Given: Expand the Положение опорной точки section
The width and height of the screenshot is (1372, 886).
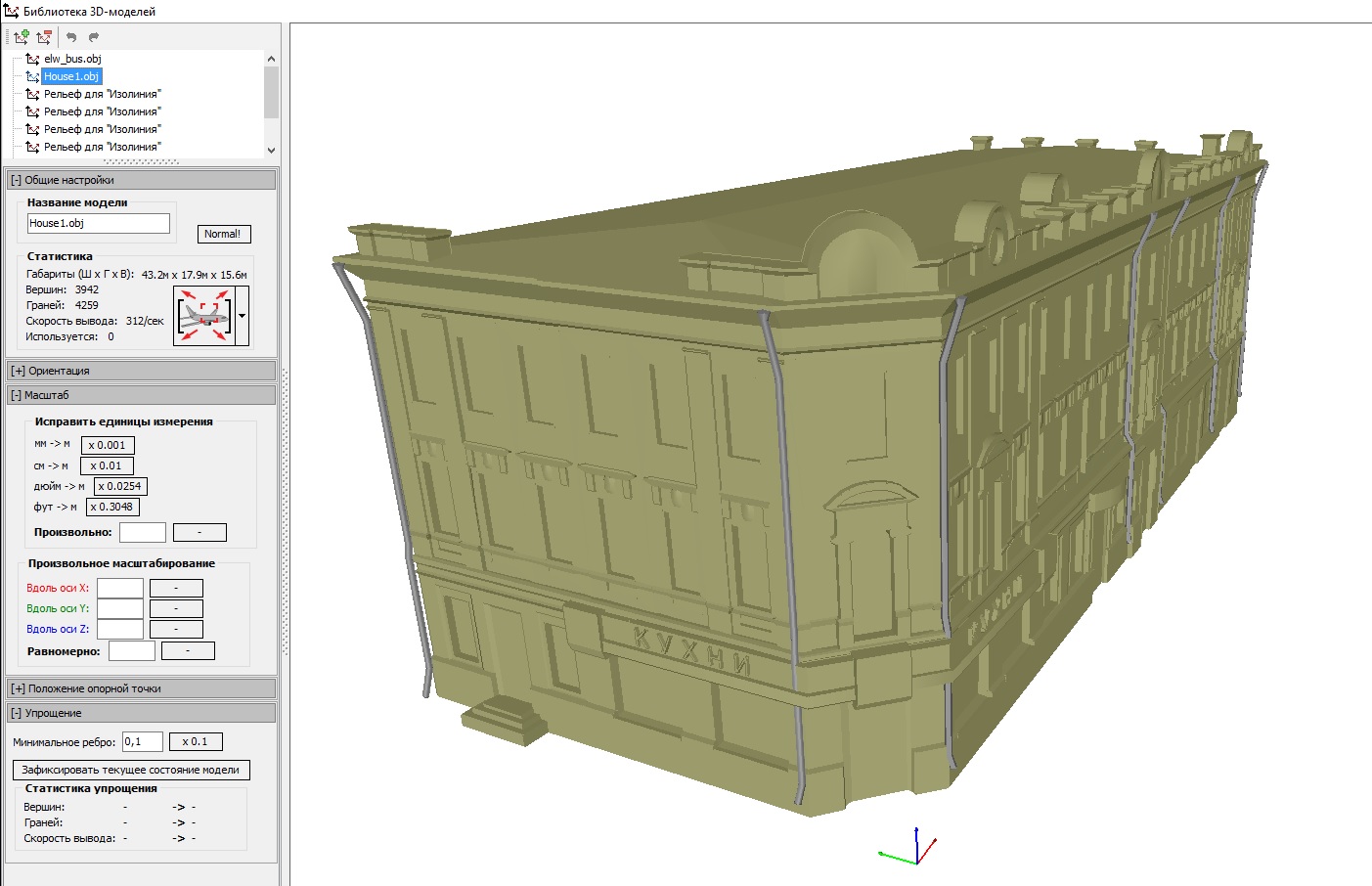Looking at the screenshot, I should click(x=18, y=688).
